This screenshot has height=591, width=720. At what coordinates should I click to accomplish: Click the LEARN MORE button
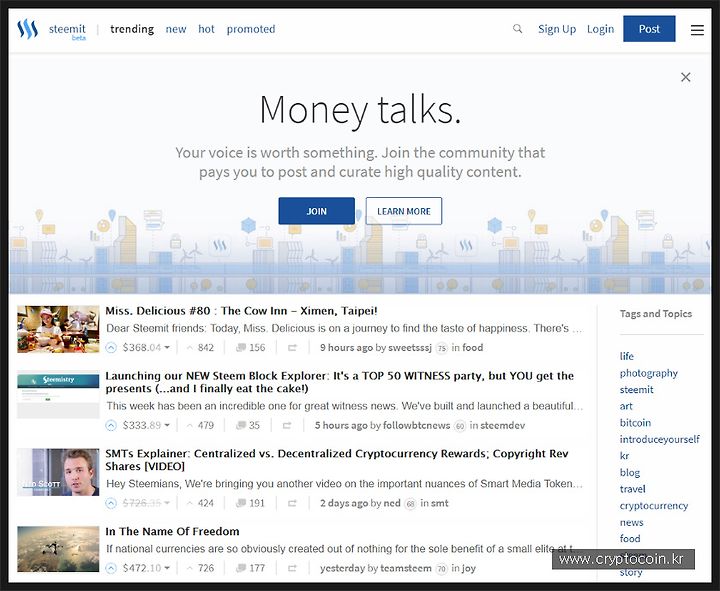[404, 211]
